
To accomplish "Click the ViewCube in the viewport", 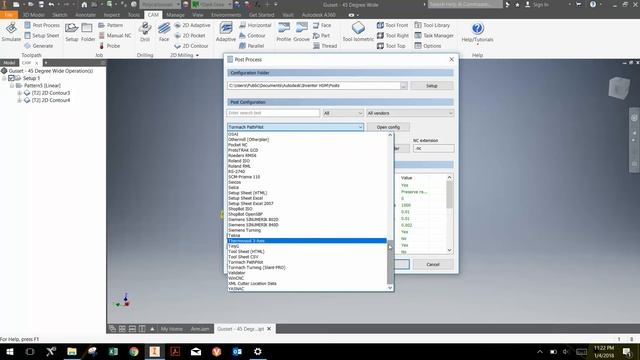I will click(x=619, y=87).
